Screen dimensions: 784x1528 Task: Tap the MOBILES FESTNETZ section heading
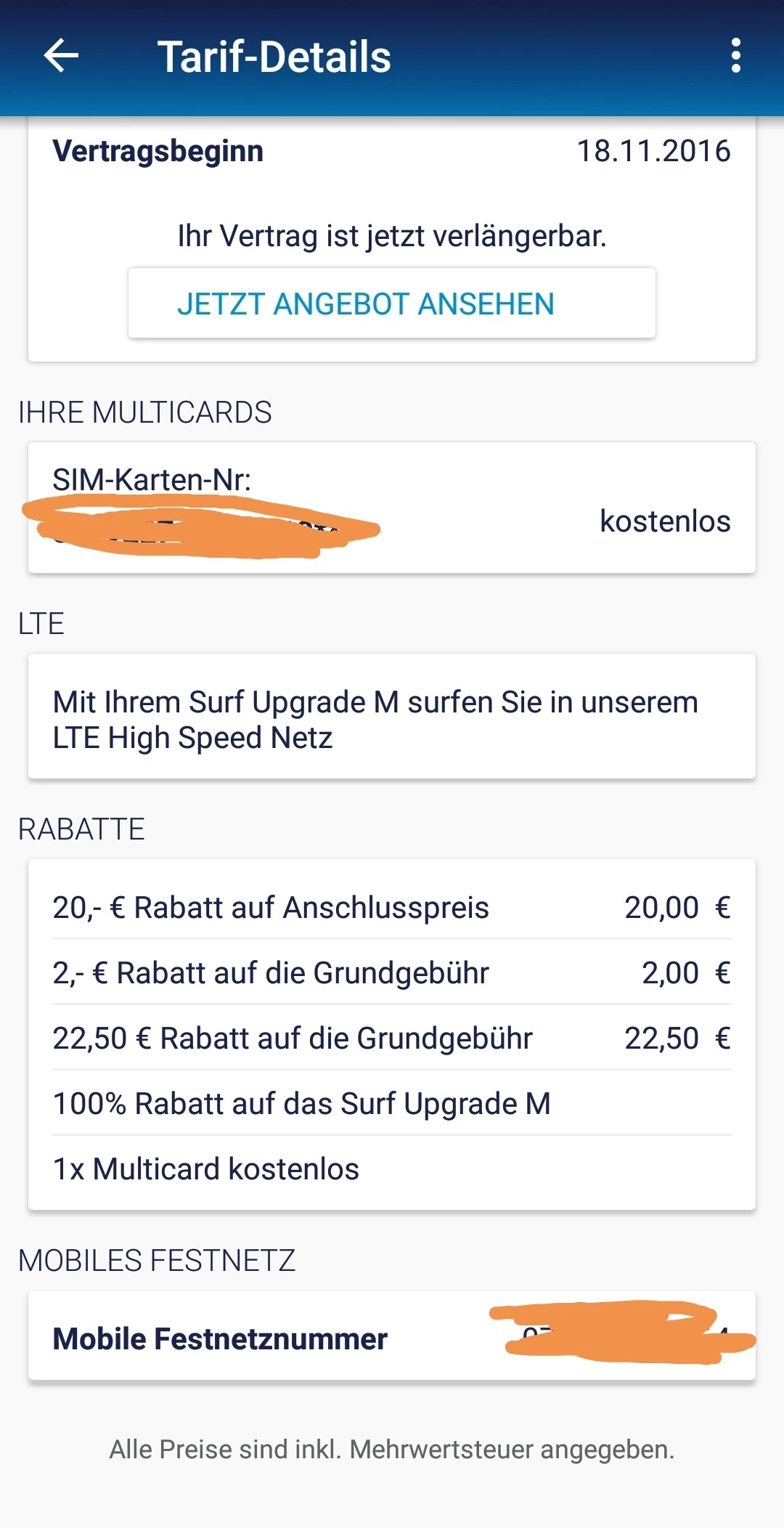click(157, 1261)
